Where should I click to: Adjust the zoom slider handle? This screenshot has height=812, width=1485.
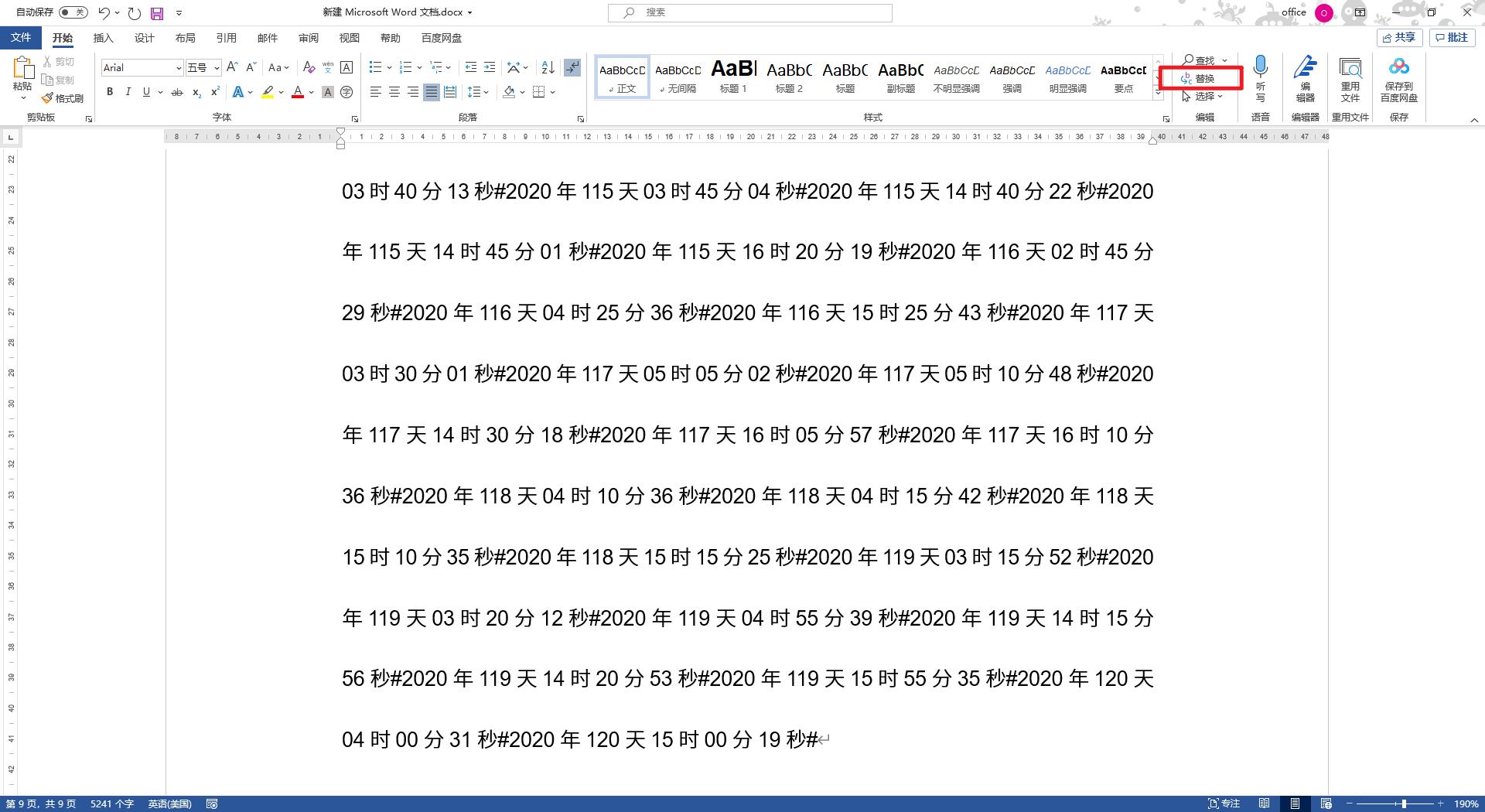tap(1404, 804)
